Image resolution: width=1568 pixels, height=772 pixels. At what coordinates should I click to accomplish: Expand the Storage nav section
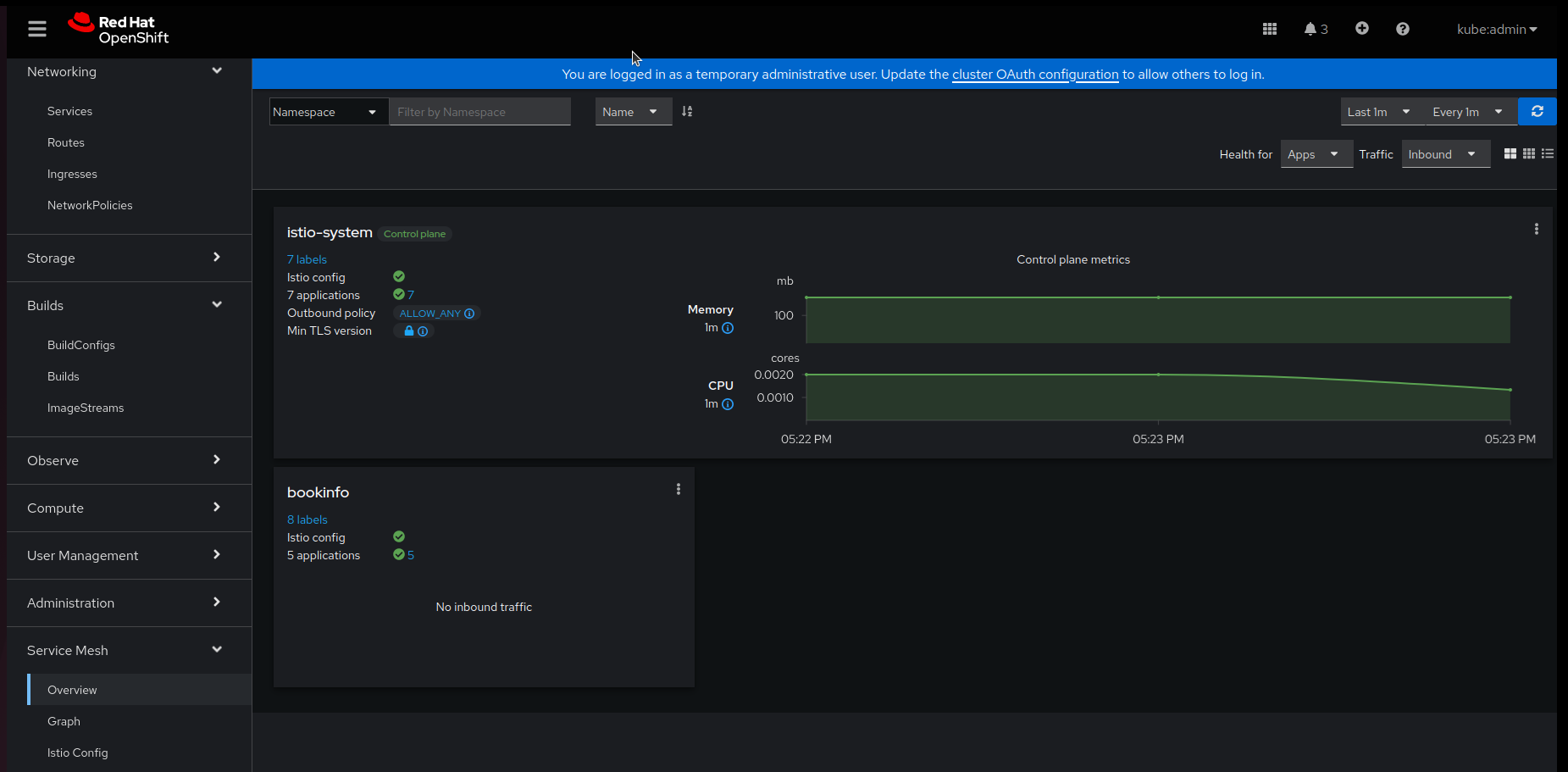point(129,258)
